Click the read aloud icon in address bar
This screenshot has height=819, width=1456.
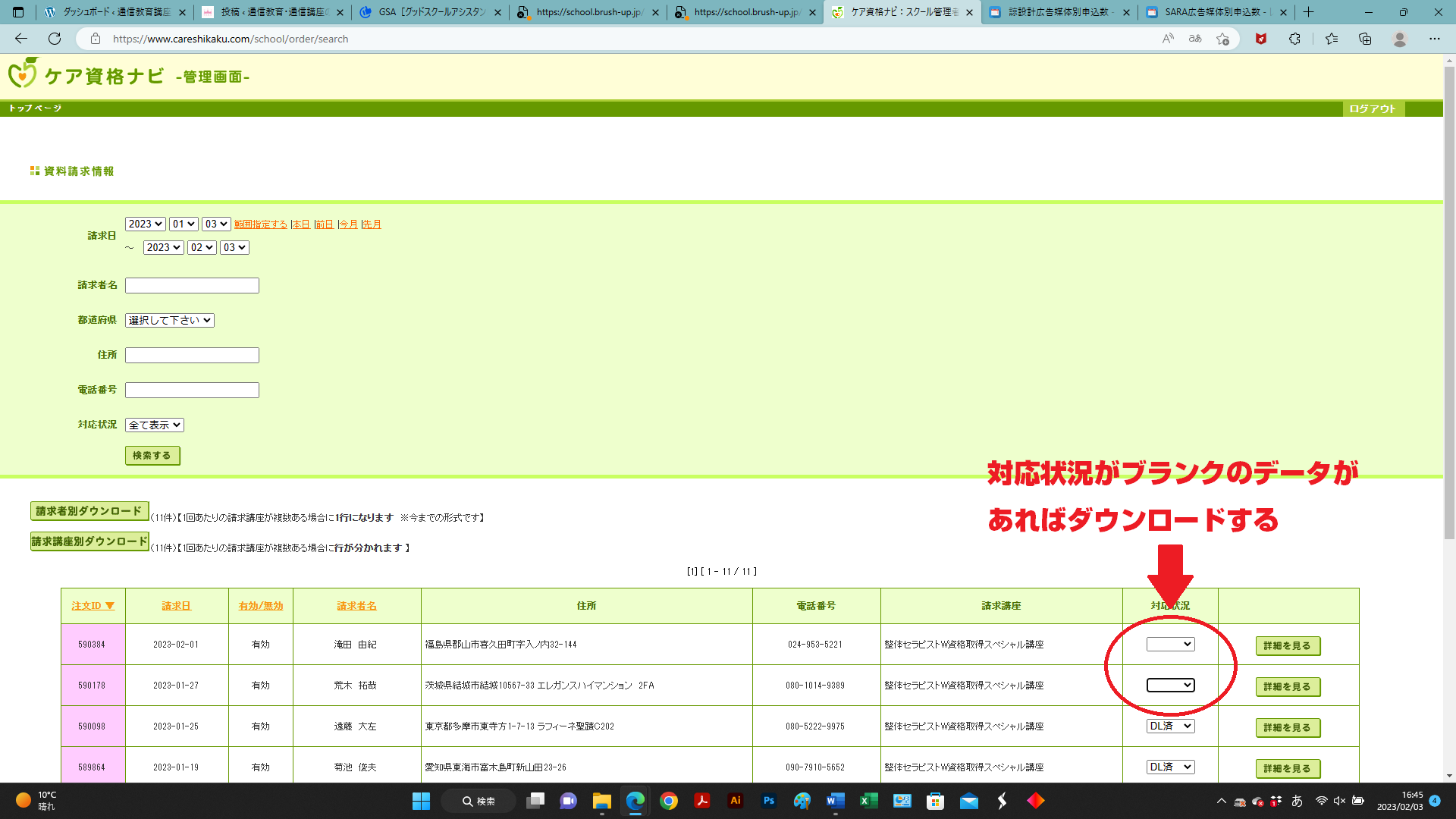1168,39
